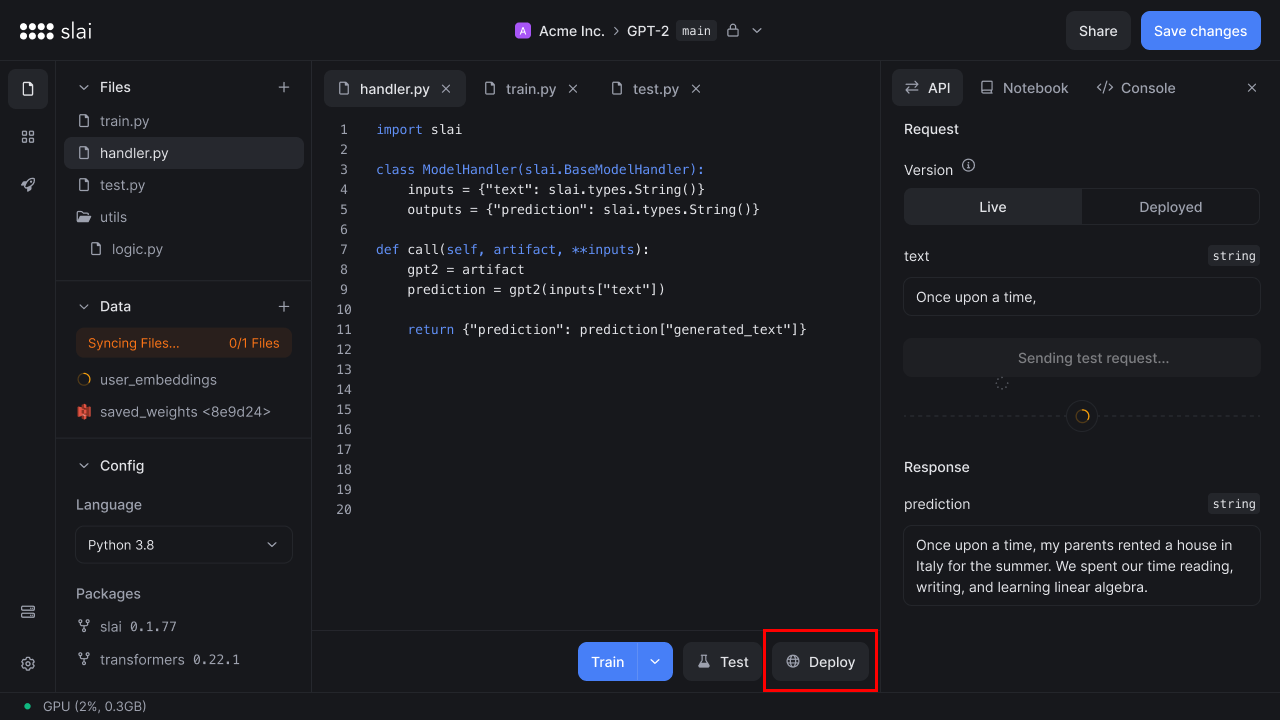Switch to the handler.py editor tab
The width and height of the screenshot is (1280, 720).
coord(395,89)
